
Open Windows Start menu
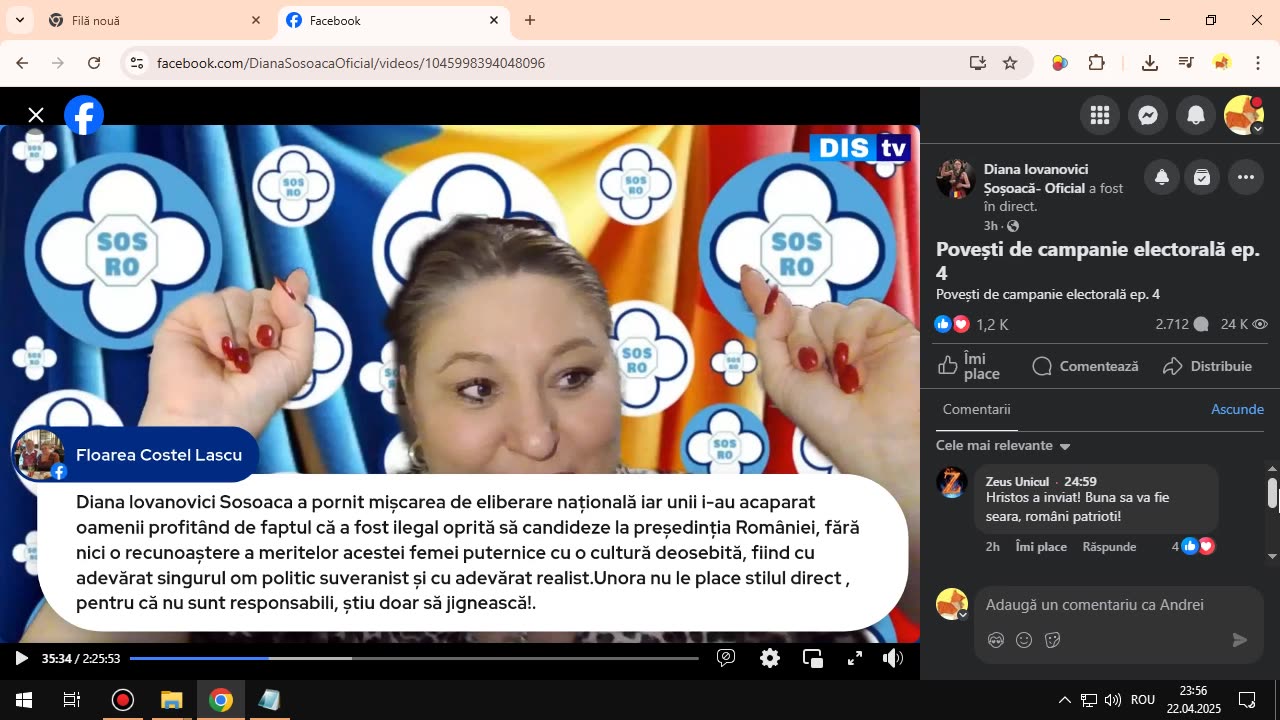[x=24, y=700]
